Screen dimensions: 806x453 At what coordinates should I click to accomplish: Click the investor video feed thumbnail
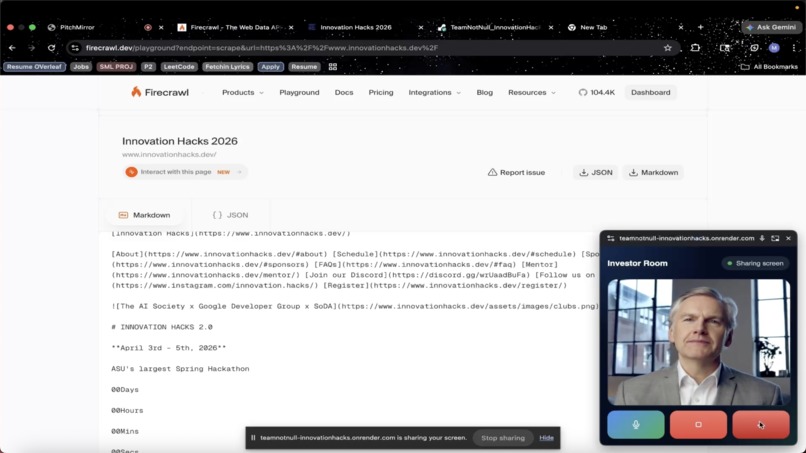pyautogui.click(x=699, y=342)
